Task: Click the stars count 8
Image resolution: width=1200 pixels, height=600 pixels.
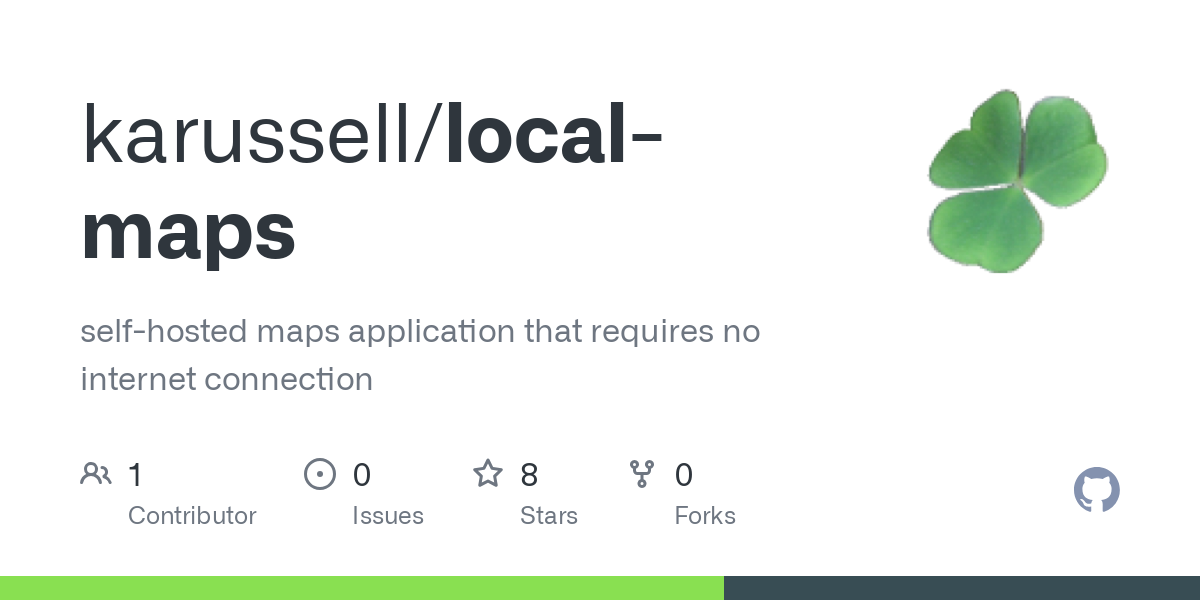Action: pos(530,474)
